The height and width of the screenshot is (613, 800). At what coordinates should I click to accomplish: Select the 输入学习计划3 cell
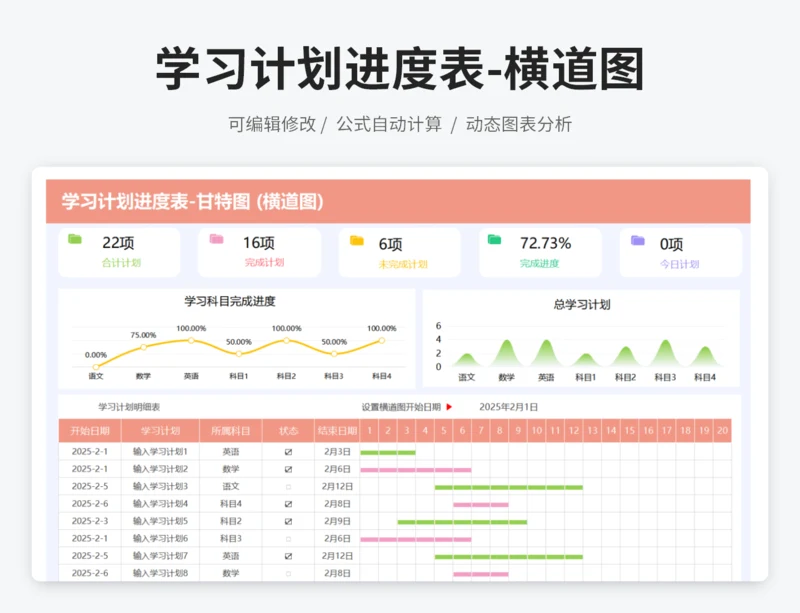160,486
